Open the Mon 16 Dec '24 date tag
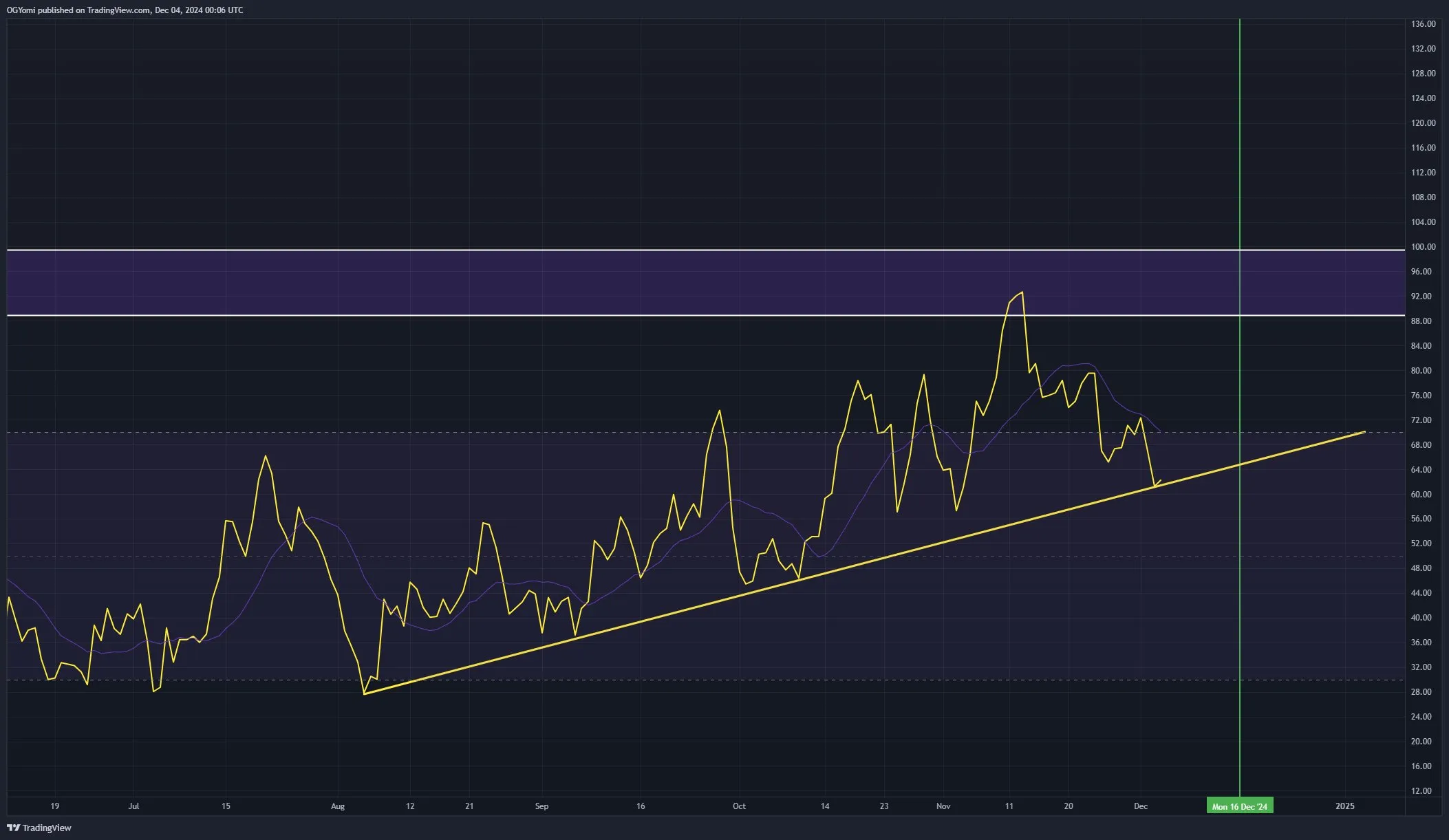The height and width of the screenshot is (840, 1449). [x=1240, y=805]
